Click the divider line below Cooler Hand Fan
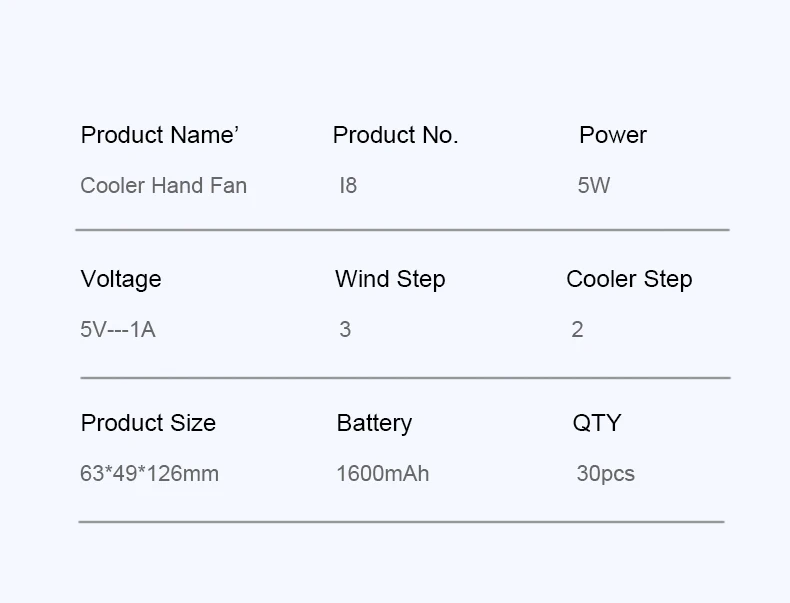This screenshot has height=603, width=790. point(402,230)
